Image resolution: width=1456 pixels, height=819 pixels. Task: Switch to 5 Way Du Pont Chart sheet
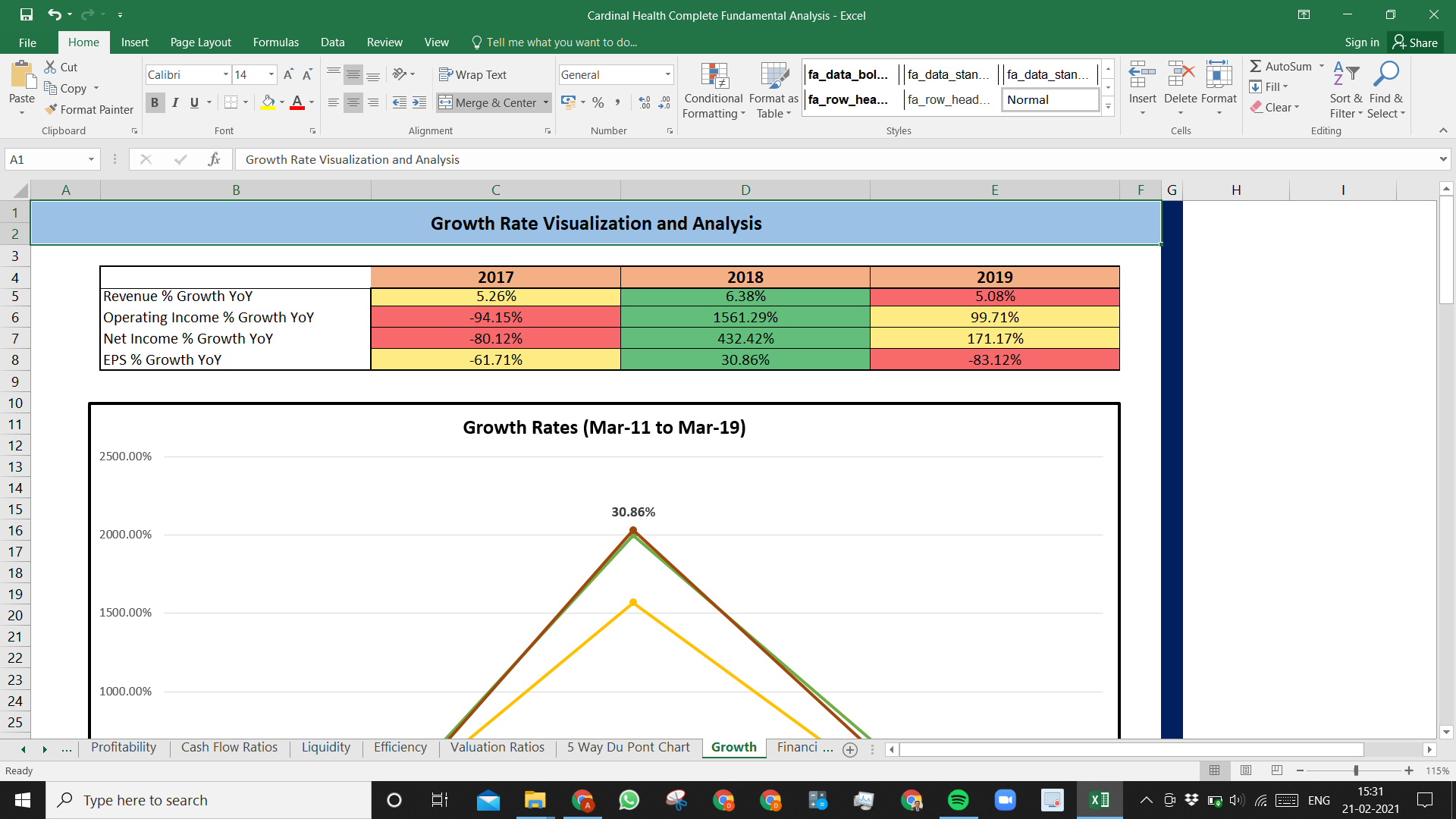pos(629,748)
